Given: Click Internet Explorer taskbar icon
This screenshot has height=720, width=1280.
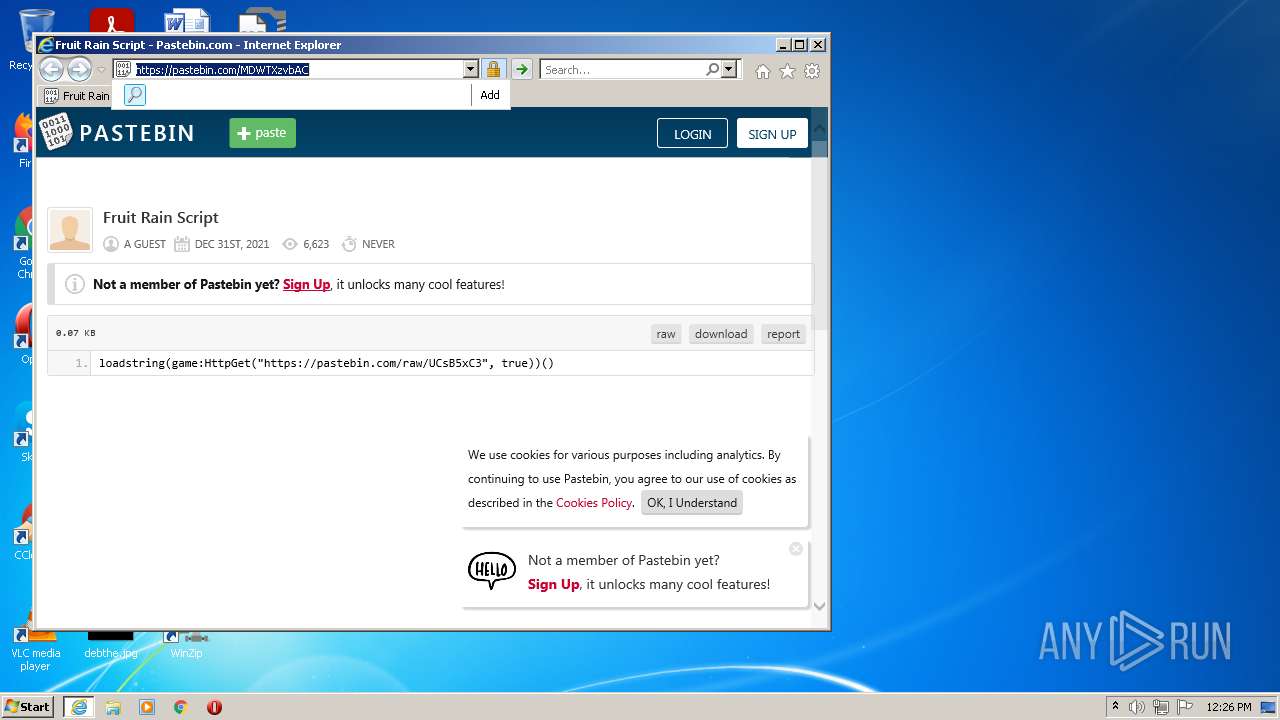Looking at the screenshot, I should tap(78, 707).
